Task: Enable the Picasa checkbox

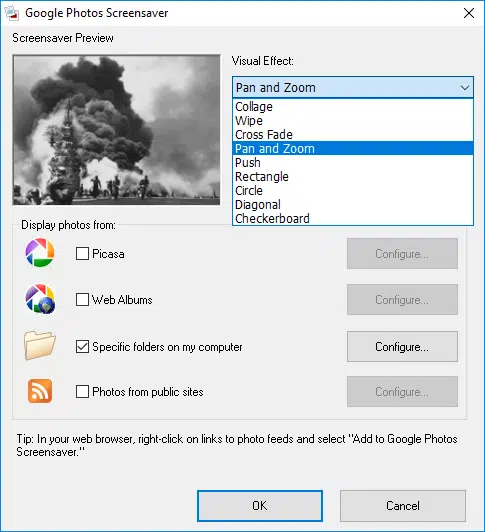Action: pyautogui.click(x=82, y=253)
